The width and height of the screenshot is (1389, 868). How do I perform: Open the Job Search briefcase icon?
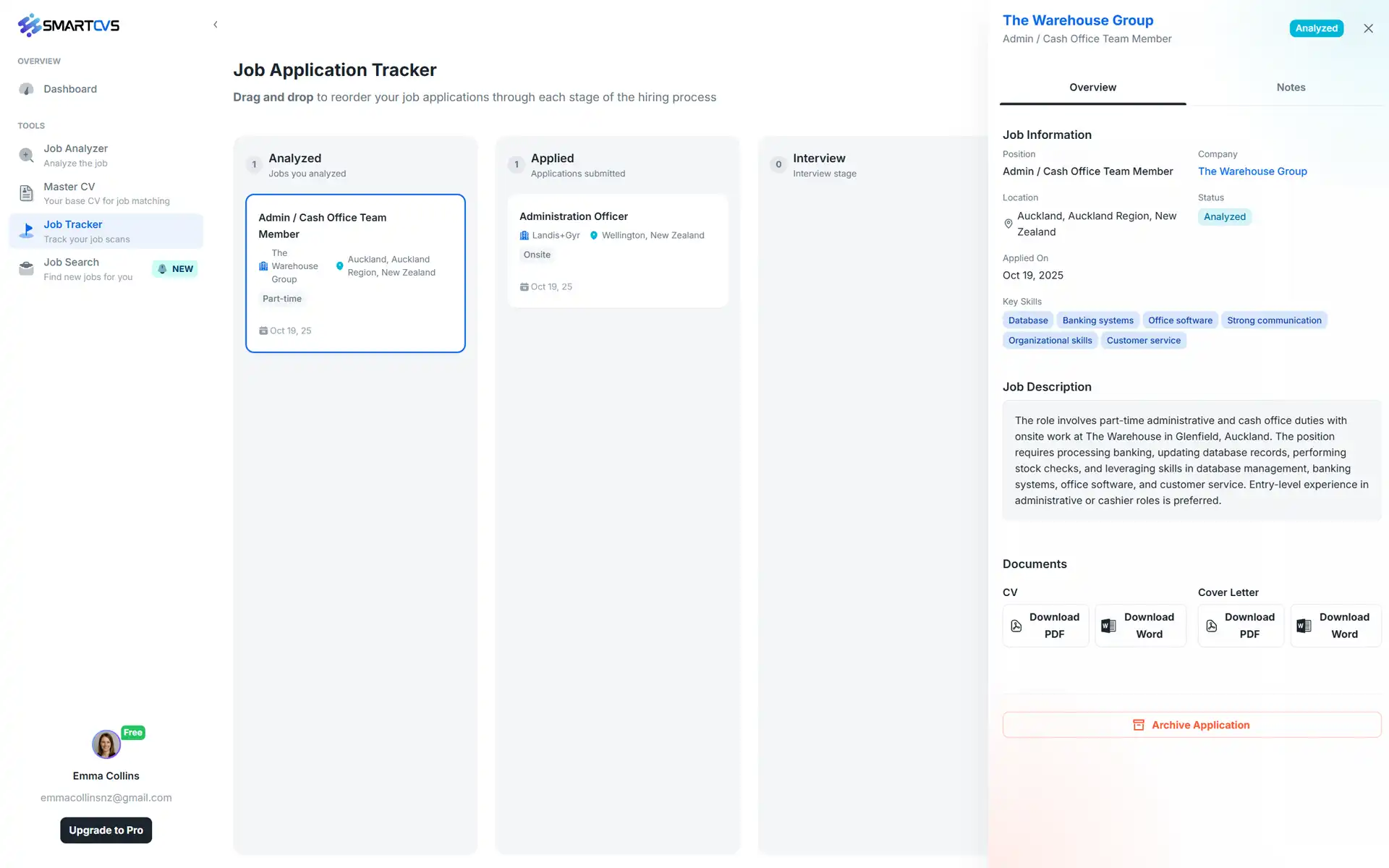tap(26, 268)
